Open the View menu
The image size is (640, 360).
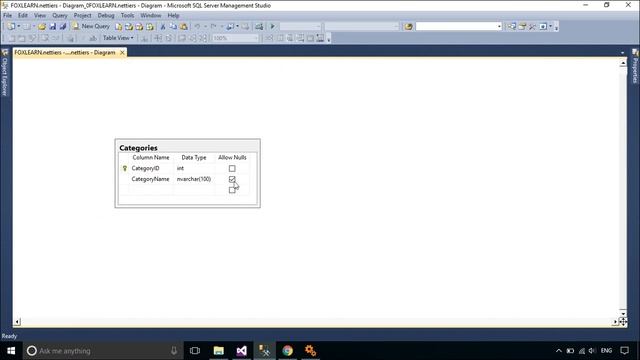pos(40,16)
